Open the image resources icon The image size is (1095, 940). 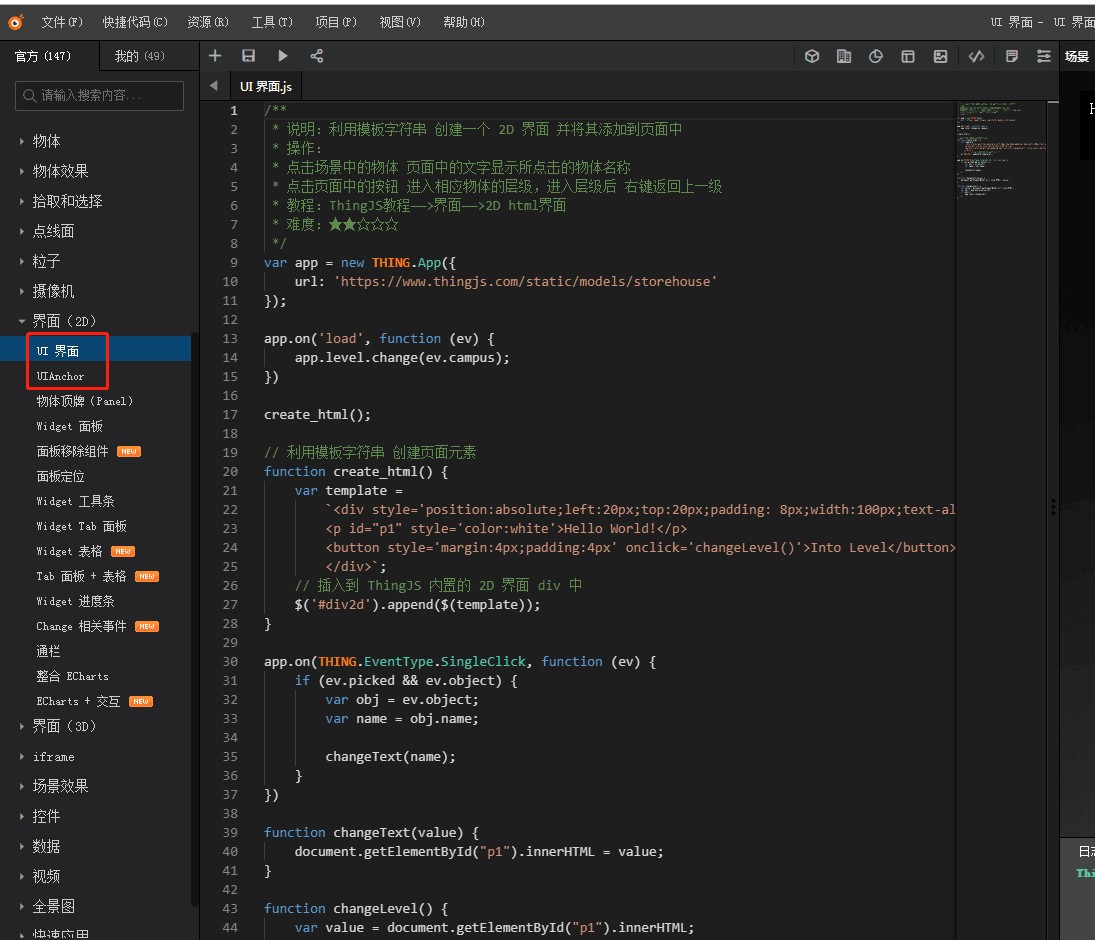[x=941, y=57]
